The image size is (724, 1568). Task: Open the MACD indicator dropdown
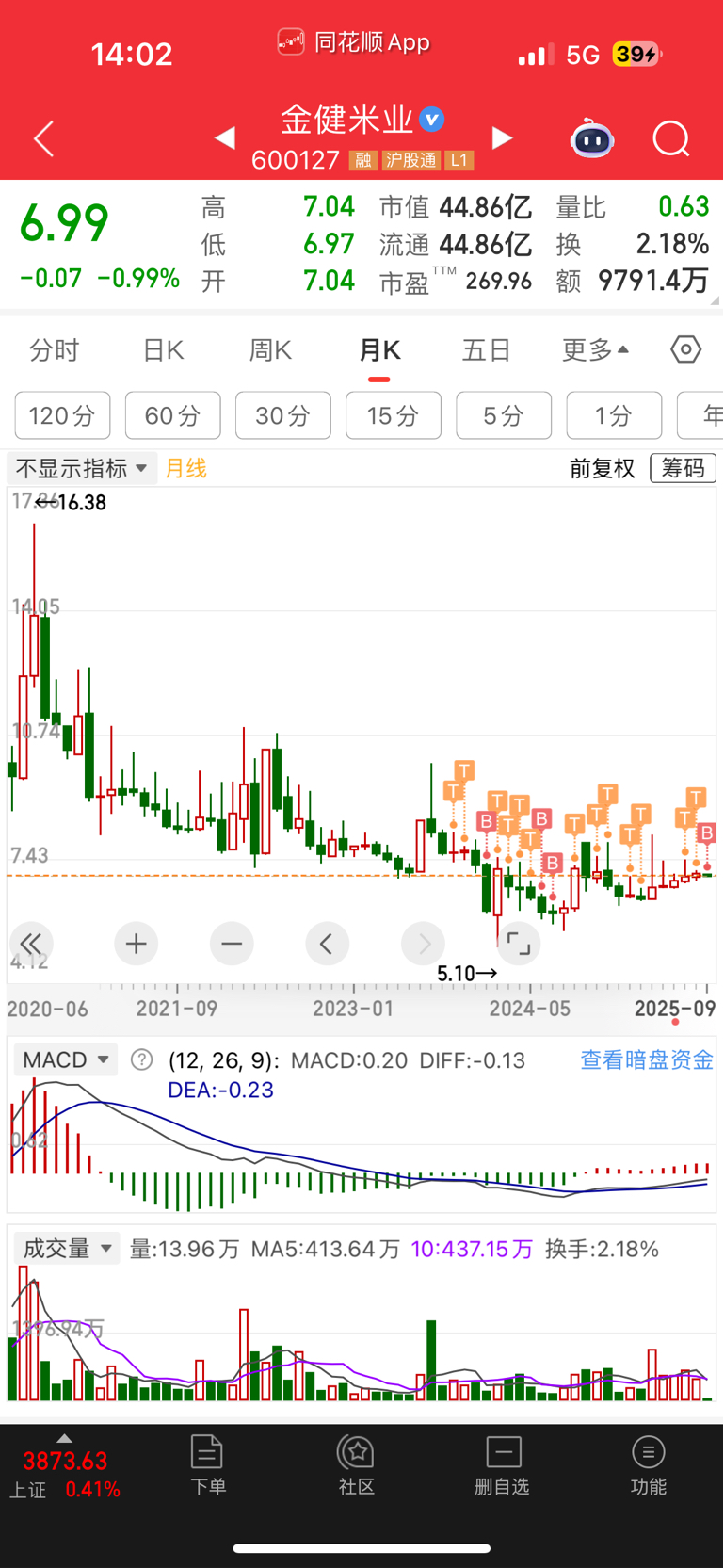66,1060
